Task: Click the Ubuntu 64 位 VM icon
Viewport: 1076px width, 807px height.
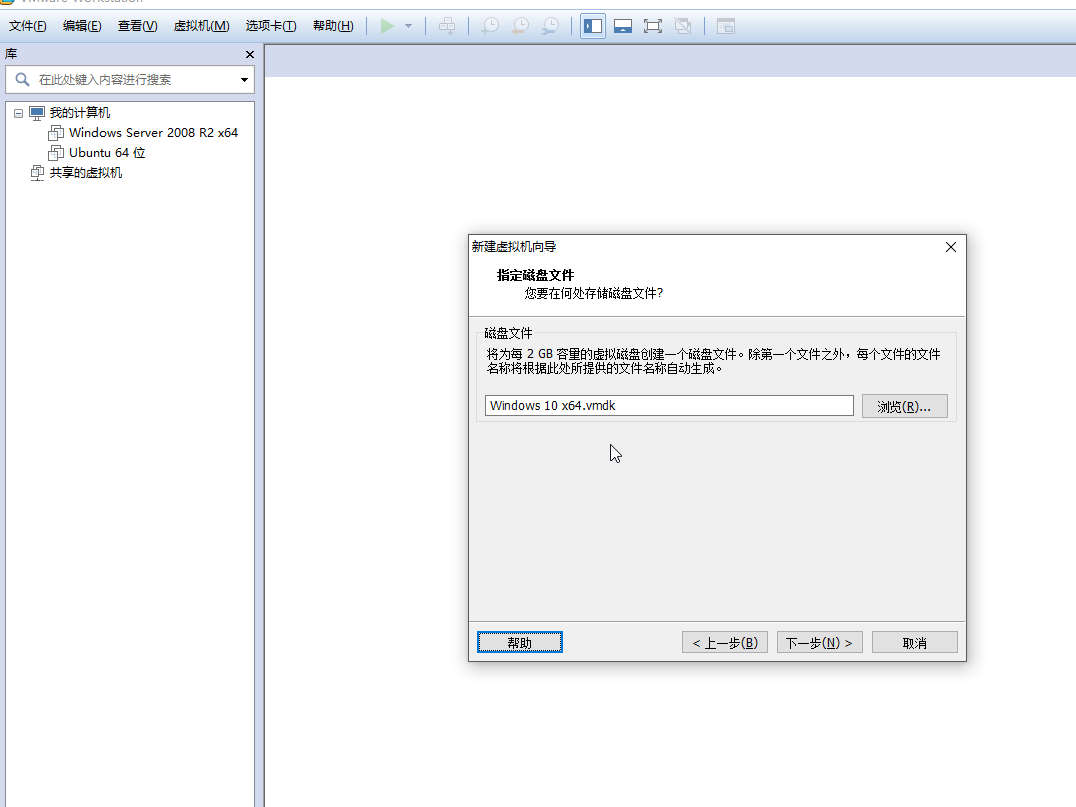Action: pos(56,152)
